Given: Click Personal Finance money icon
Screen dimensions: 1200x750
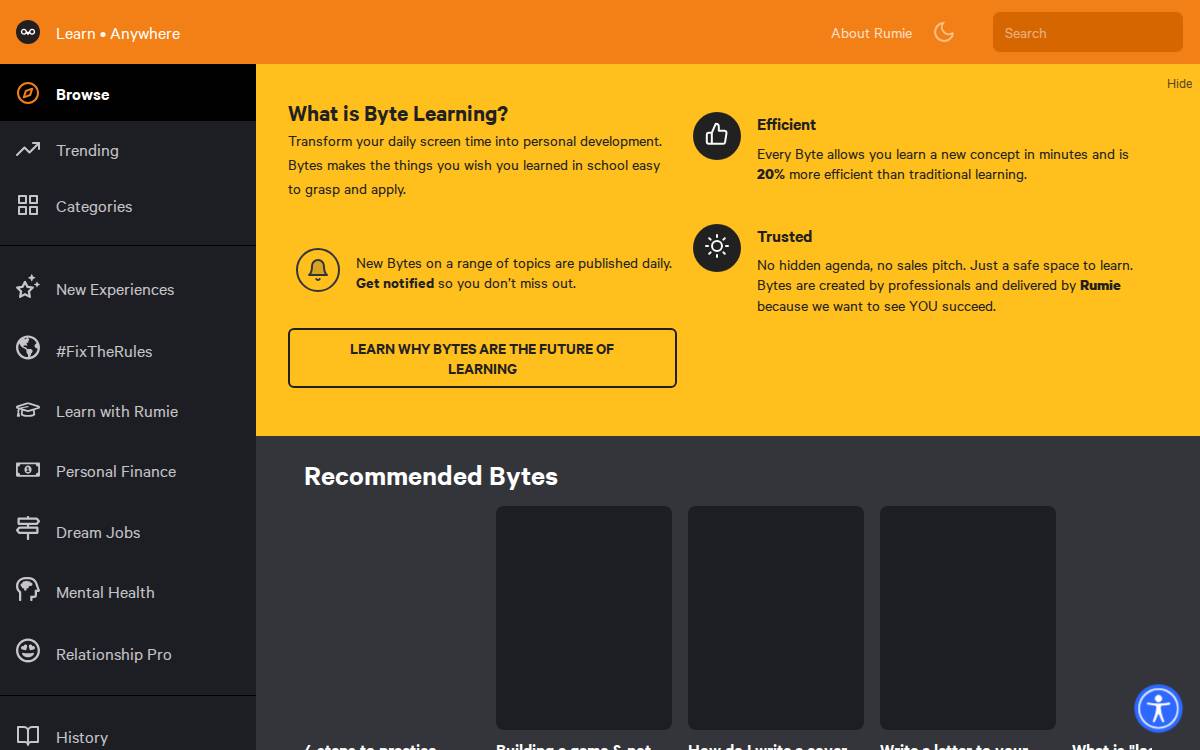Looking at the screenshot, I should 28,470.
